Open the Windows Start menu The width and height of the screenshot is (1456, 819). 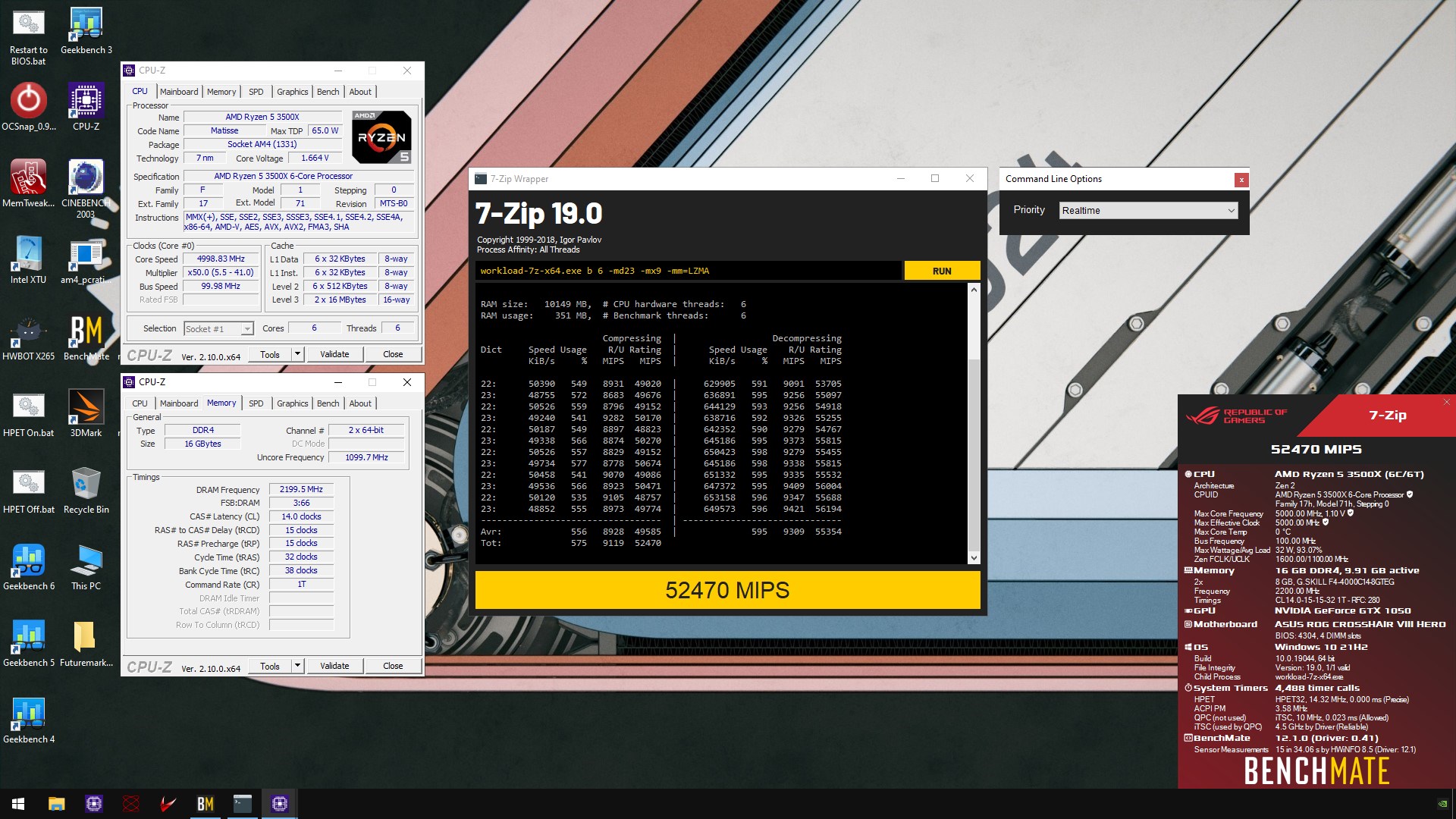18,804
